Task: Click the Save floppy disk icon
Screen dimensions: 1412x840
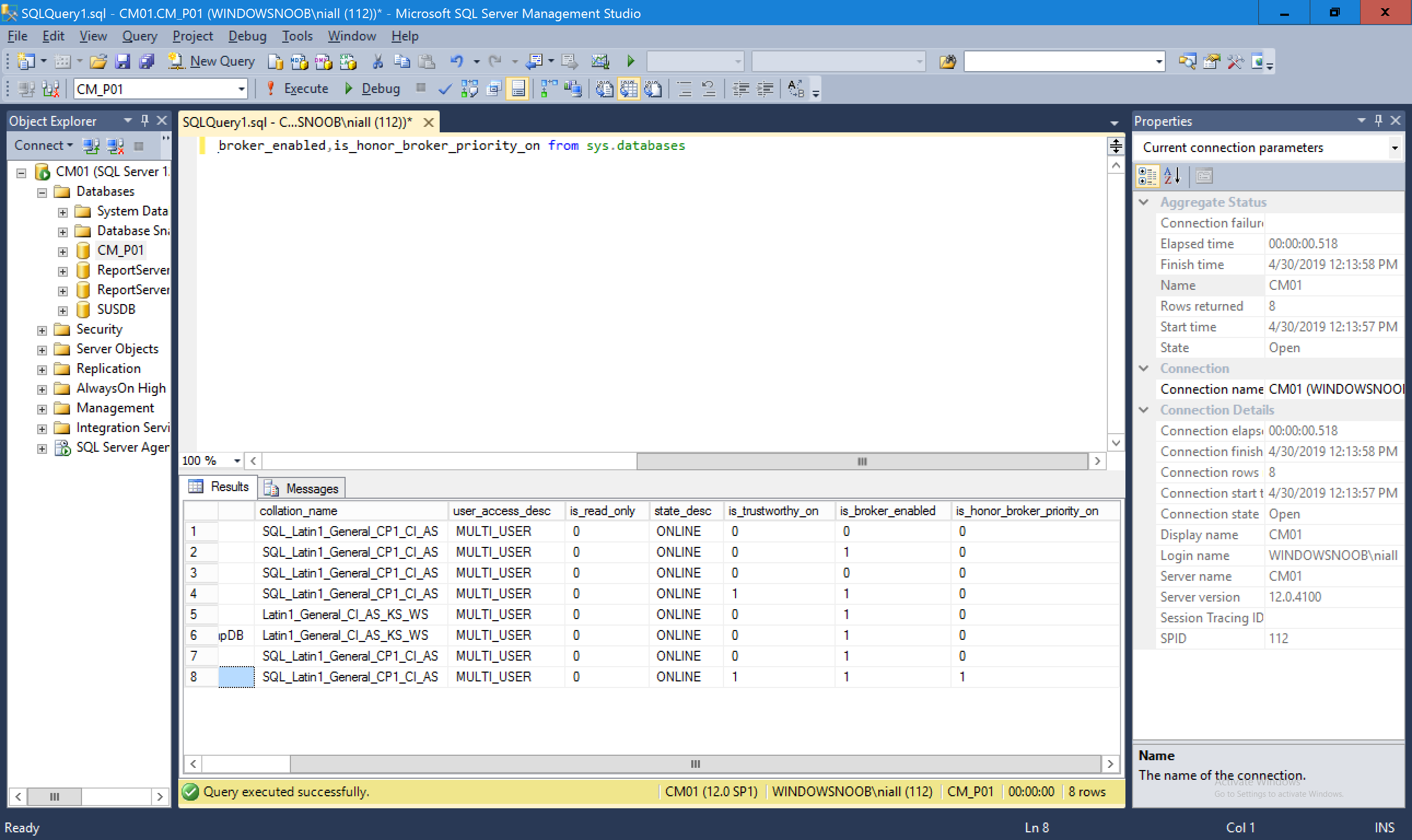Action: [x=122, y=61]
